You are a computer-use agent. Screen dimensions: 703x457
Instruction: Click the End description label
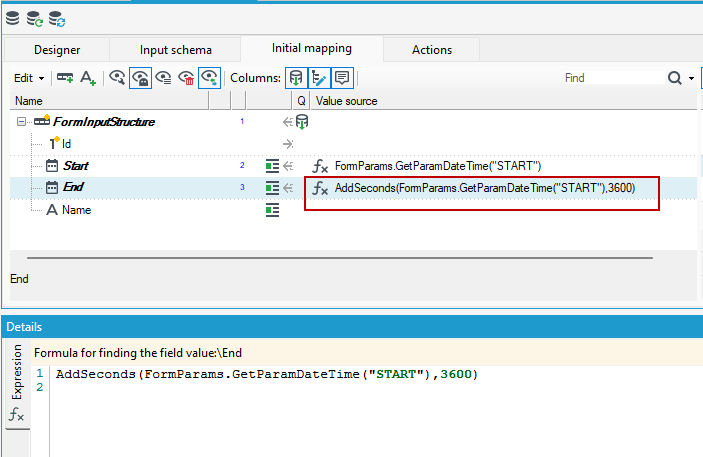pyautogui.click(x=19, y=279)
